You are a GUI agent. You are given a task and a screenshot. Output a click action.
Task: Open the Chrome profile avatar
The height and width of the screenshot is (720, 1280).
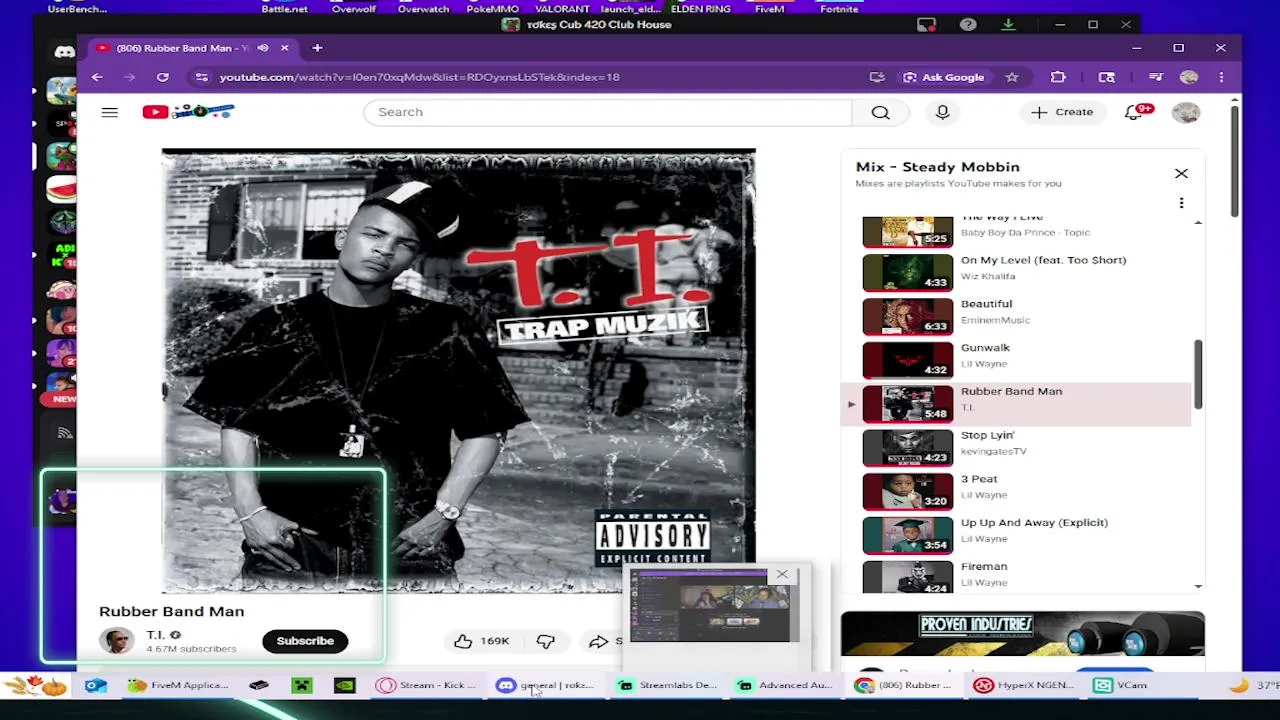[1189, 77]
